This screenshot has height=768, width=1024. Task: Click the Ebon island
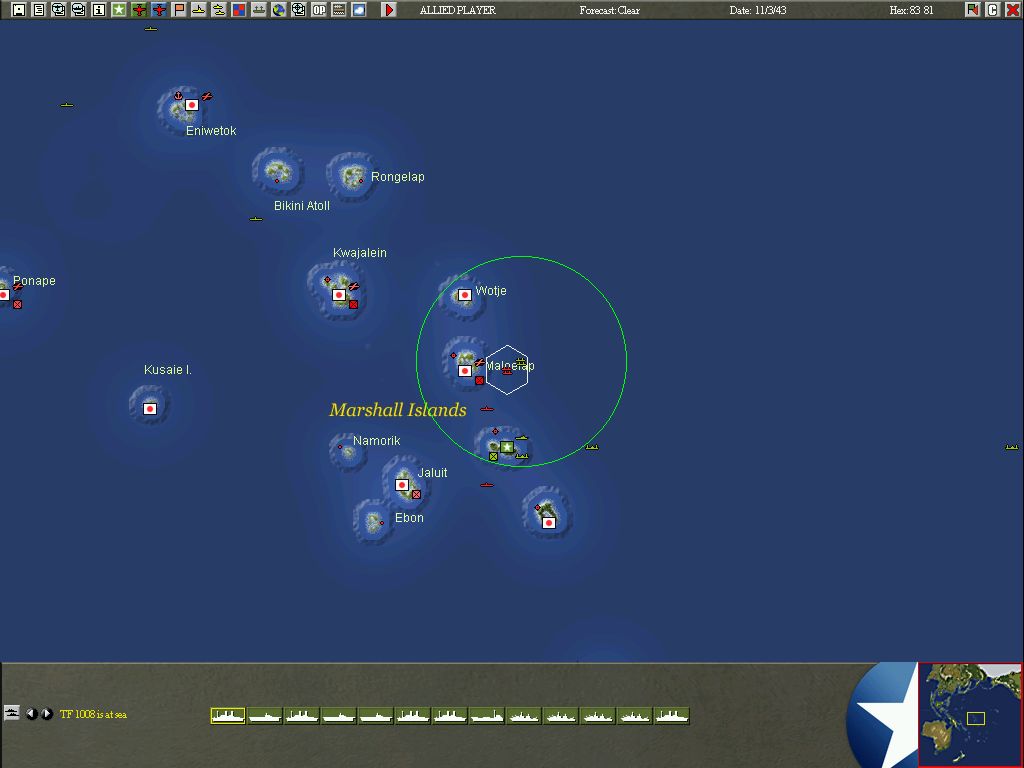point(374,521)
